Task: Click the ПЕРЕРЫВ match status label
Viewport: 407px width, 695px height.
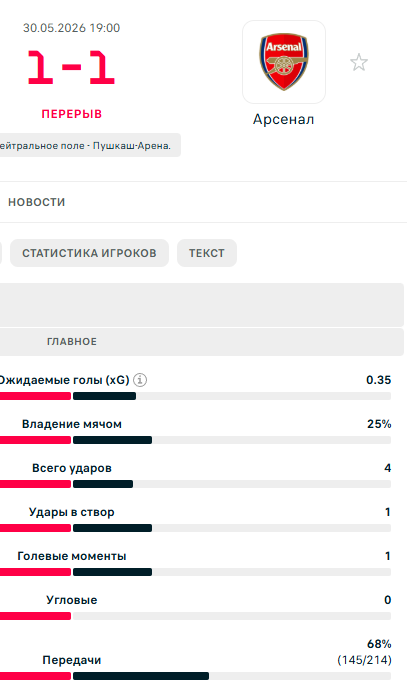Action: pos(71,114)
